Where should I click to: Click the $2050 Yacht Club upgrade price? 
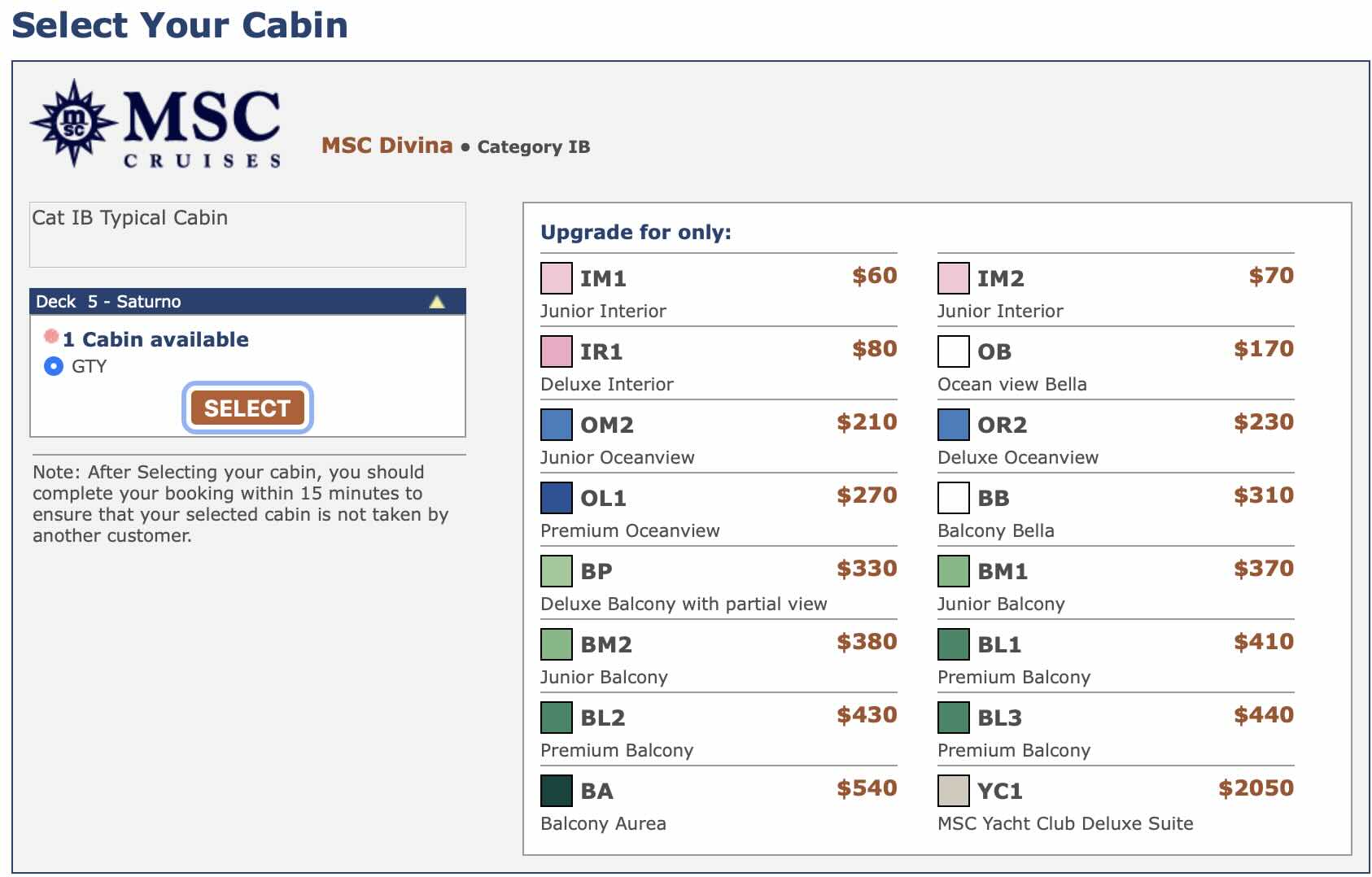[1255, 788]
